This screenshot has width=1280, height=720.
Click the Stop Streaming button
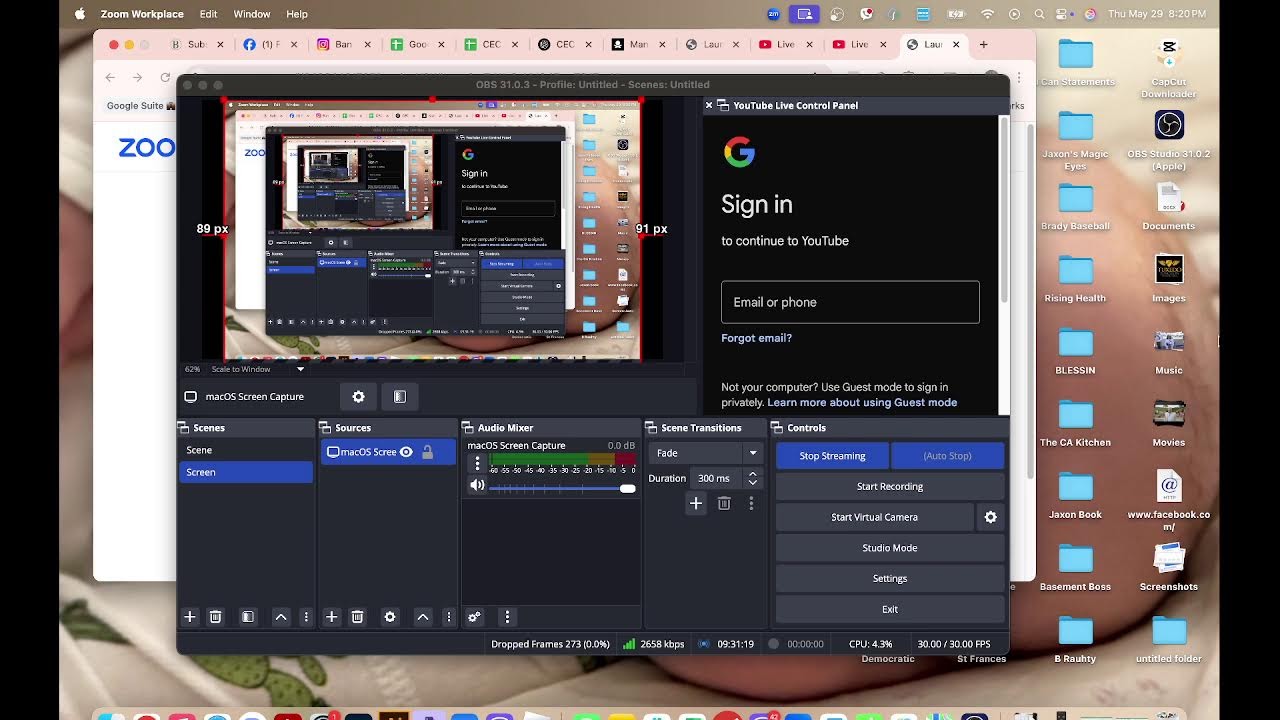pyautogui.click(x=832, y=456)
